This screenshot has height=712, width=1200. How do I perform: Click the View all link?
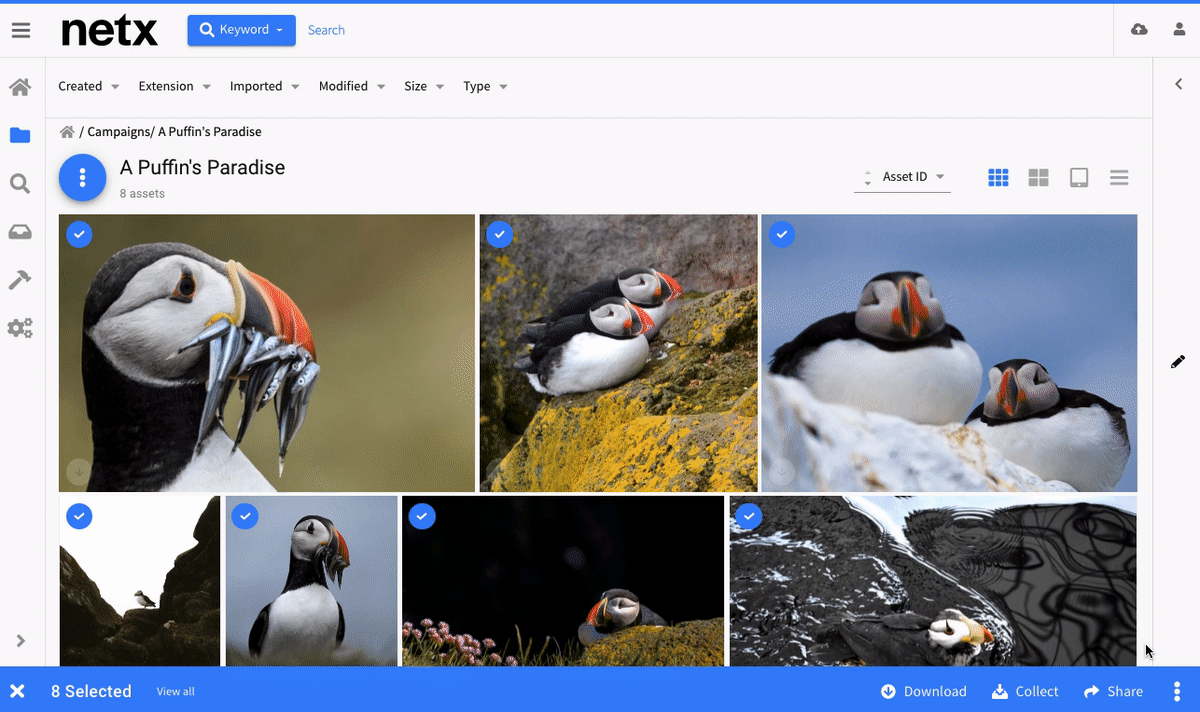click(x=176, y=692)
